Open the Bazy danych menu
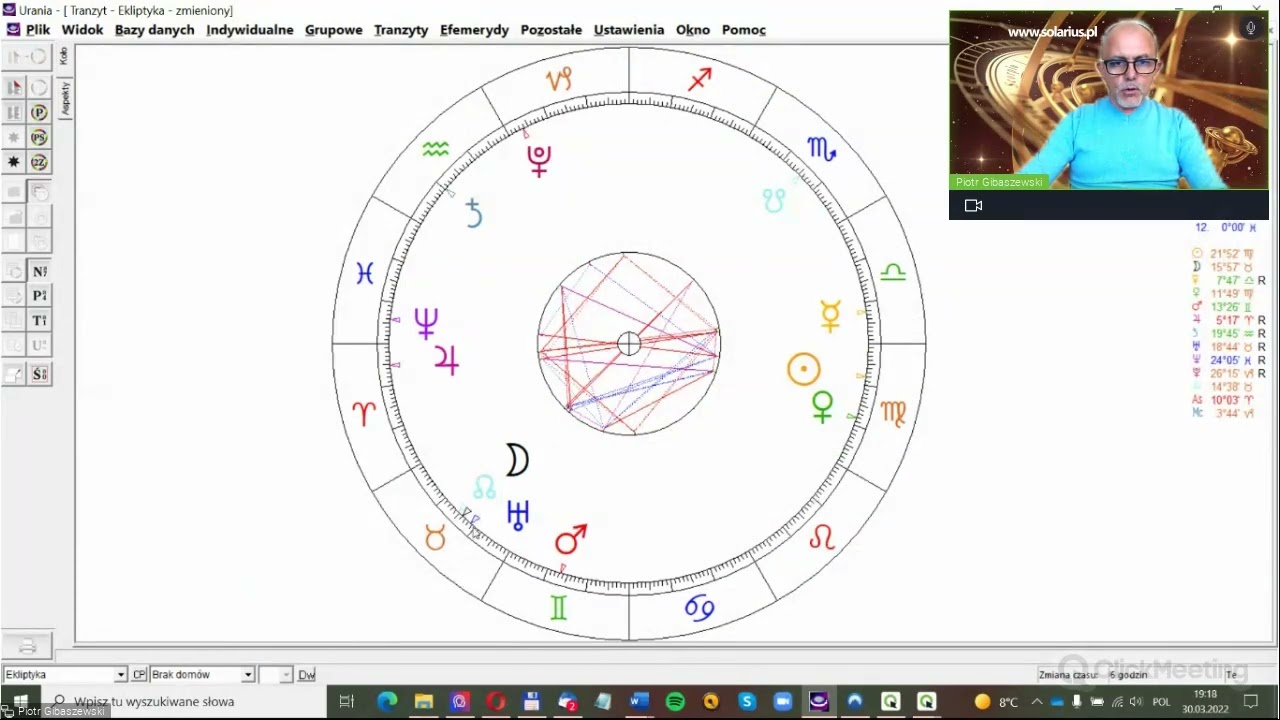This screenshot has width=1280, height=720. pyautogui.click(x=154, y=30)
